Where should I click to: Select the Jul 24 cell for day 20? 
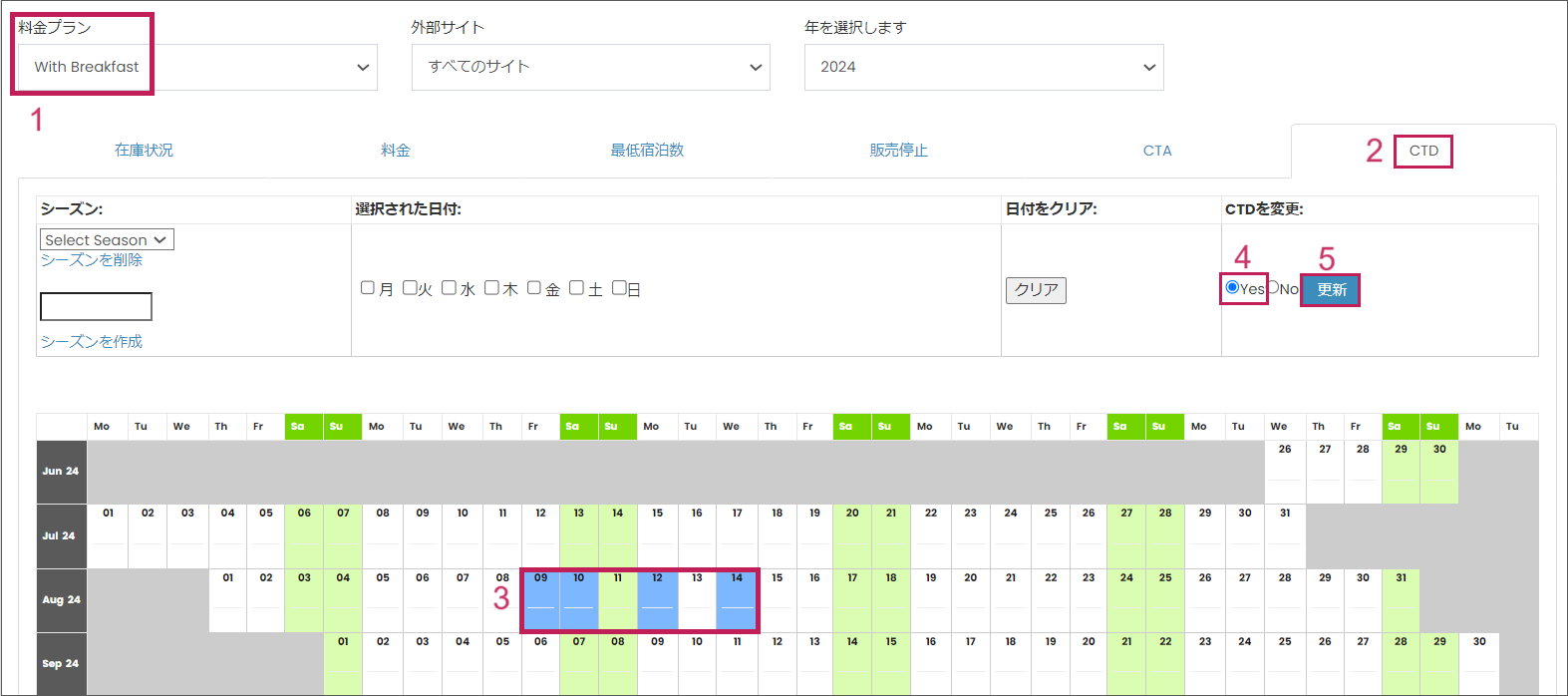click(x=852, y=535)
